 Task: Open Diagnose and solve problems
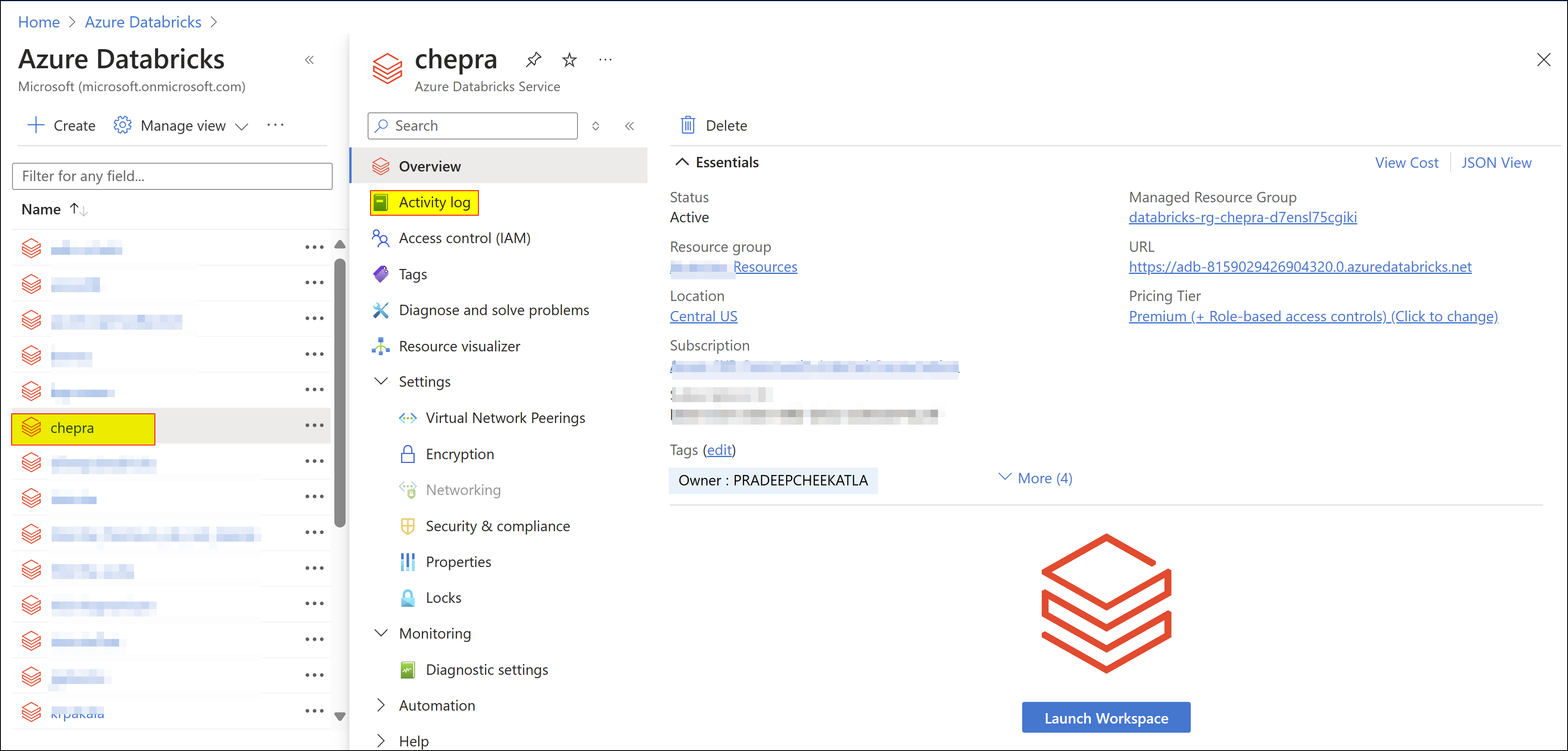(x=493, y=310)
